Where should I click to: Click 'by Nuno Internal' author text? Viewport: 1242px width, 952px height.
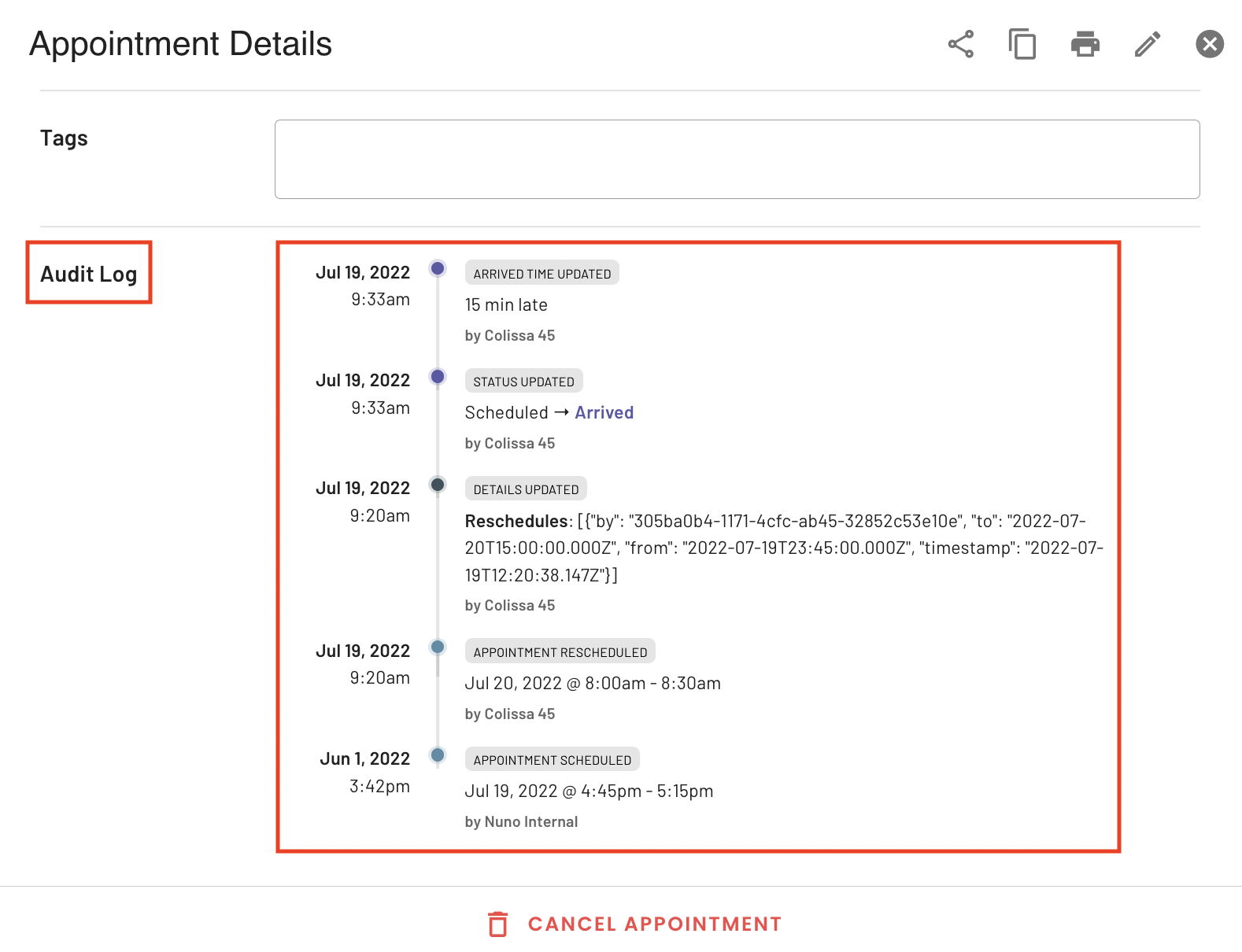click(521, 821)
